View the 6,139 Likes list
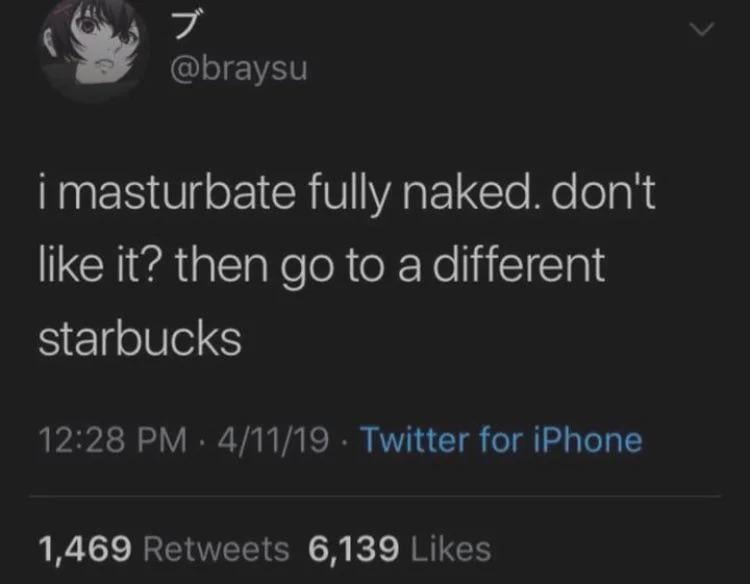 point(399,549)
